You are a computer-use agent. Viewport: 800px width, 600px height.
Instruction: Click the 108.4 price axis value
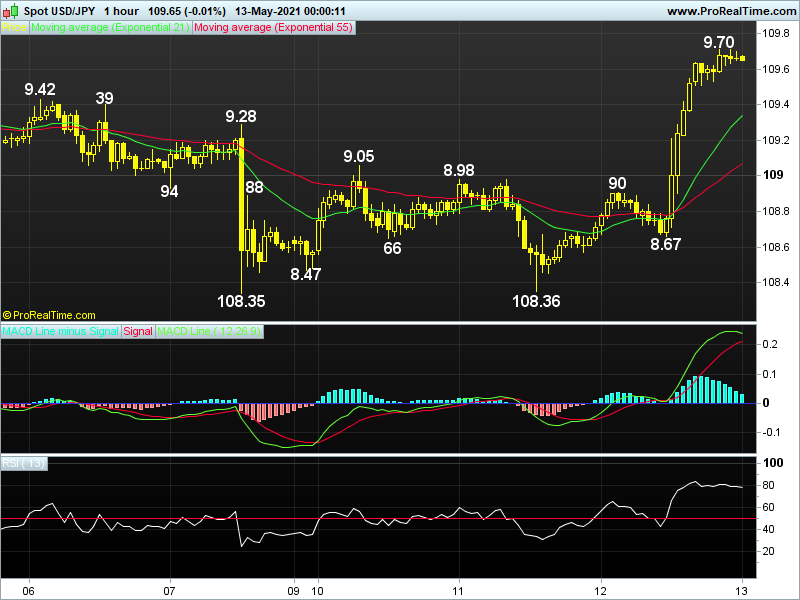pos(776,282)
